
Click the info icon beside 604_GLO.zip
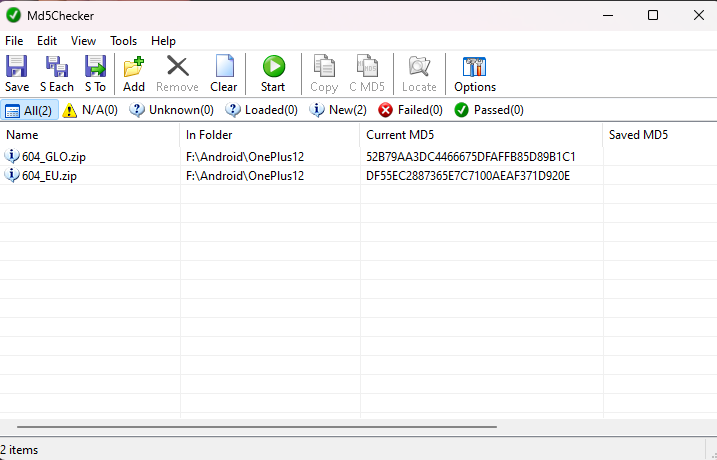(11, 156)
